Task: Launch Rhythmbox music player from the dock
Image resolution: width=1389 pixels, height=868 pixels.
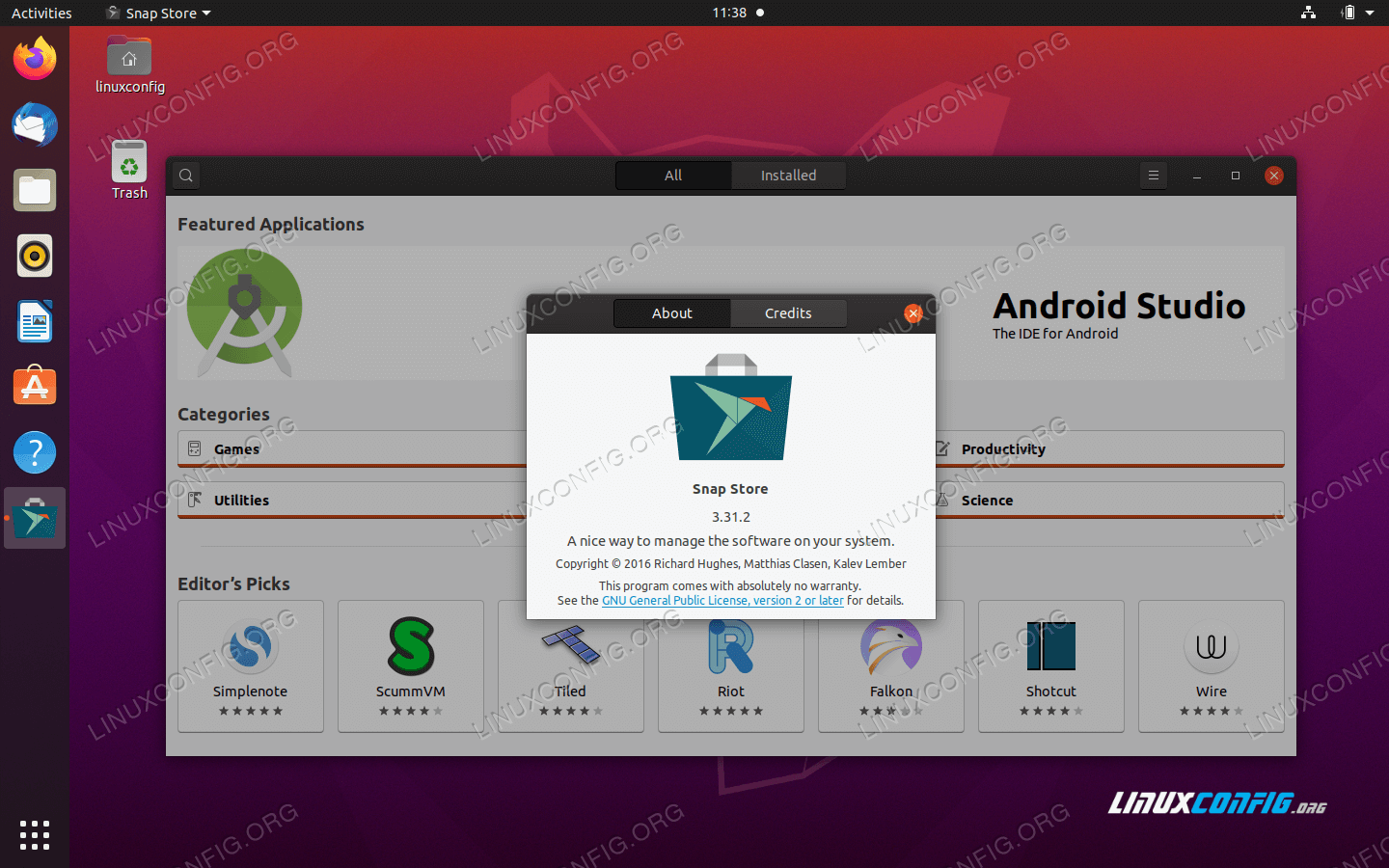Action: click(35, 256)
